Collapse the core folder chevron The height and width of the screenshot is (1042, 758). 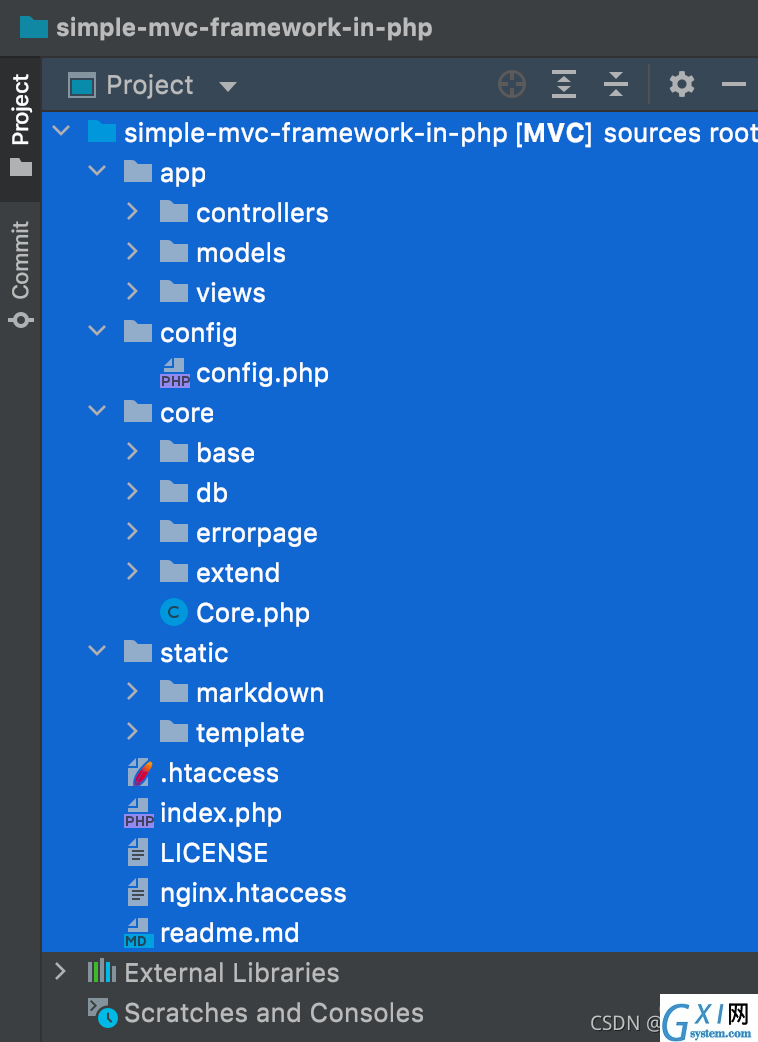97,411
